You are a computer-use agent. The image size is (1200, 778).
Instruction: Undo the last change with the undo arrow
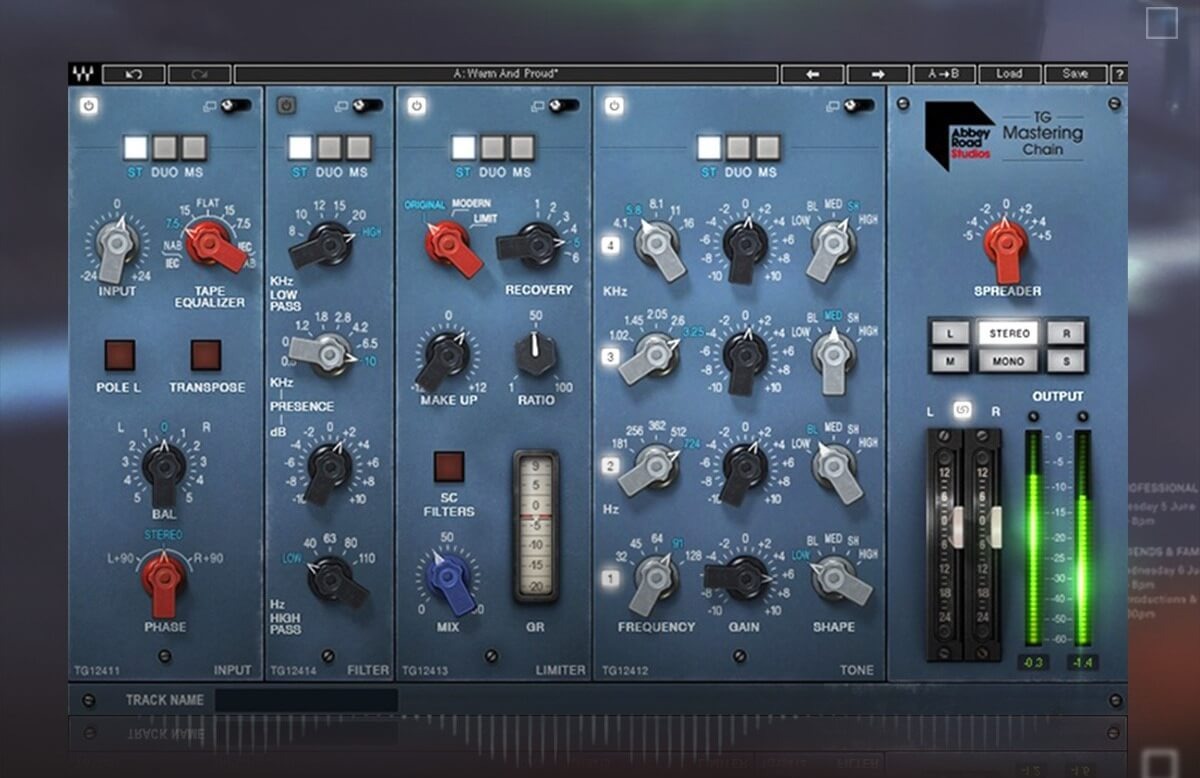(133, 74)
